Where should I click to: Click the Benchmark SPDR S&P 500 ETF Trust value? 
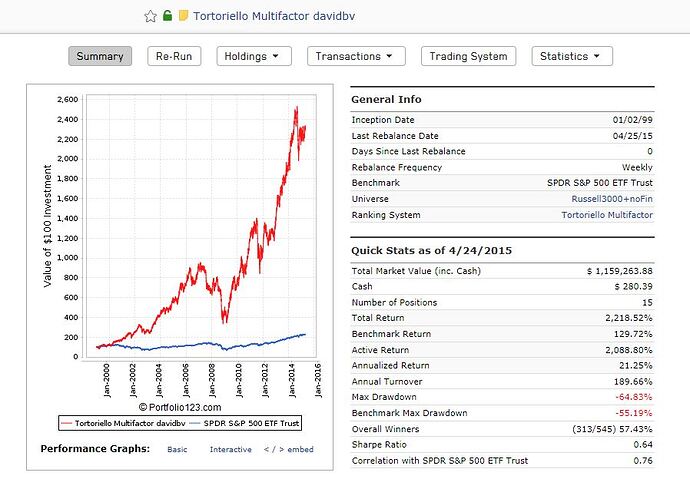tap(600, 183)
